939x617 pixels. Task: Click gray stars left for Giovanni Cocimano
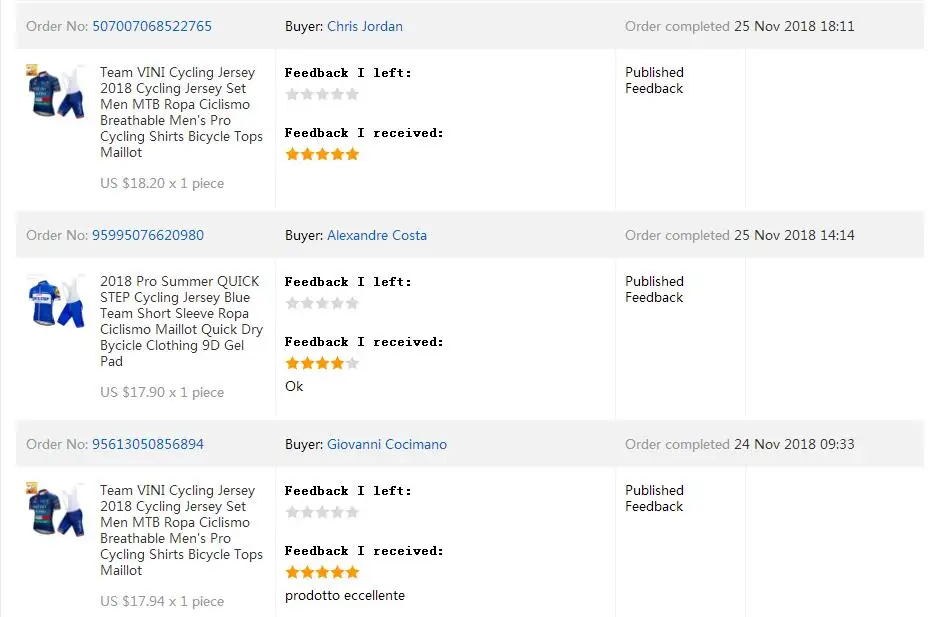pos(322,512)
